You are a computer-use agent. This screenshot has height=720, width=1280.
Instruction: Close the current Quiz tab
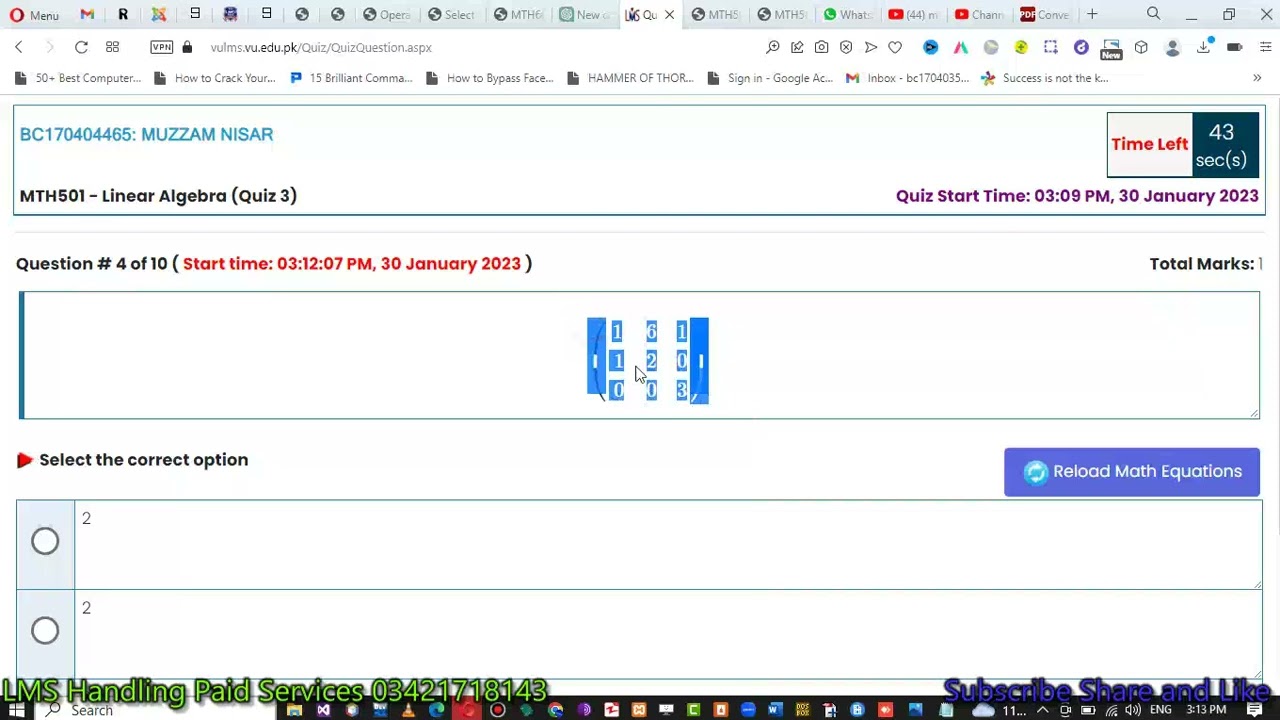[x=669, y=15]
